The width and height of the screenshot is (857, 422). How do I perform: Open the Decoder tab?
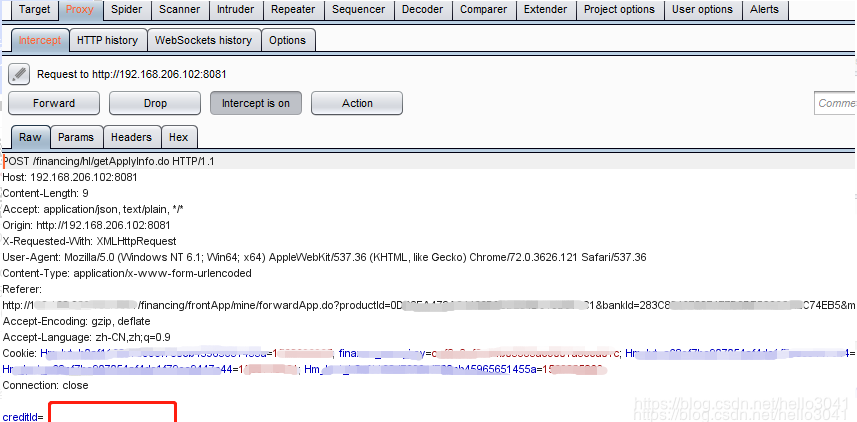(x=422, y=9)
